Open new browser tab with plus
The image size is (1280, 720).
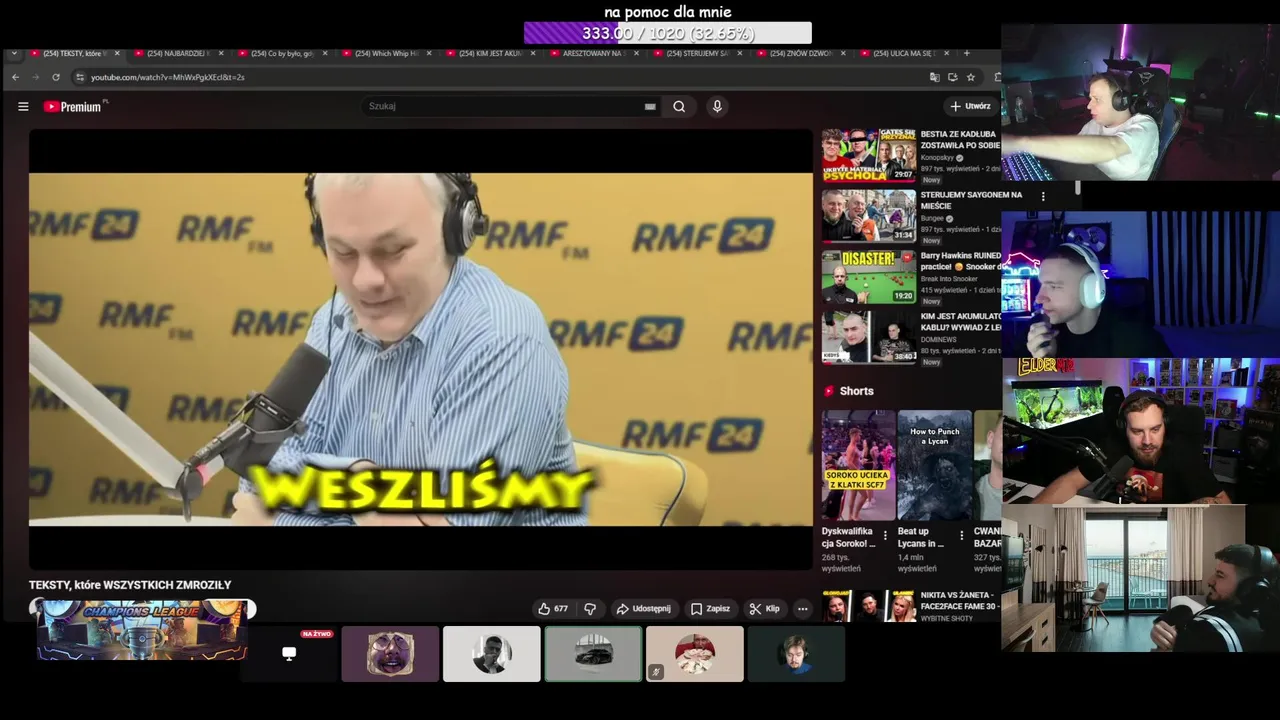click(966, 53)
